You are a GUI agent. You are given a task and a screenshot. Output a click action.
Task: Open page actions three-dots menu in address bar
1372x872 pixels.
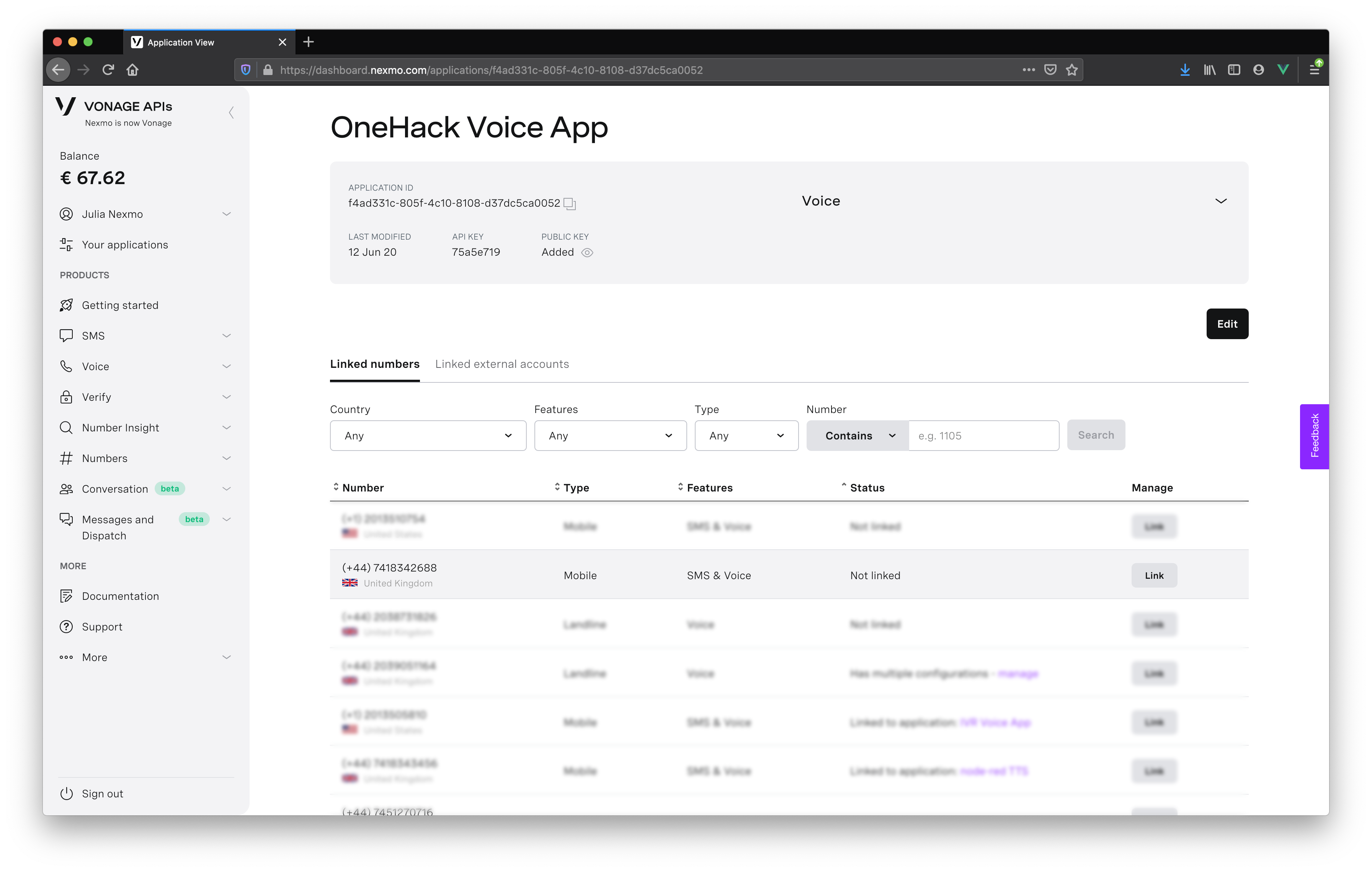pyautogui.click(x=1029, y=70)
